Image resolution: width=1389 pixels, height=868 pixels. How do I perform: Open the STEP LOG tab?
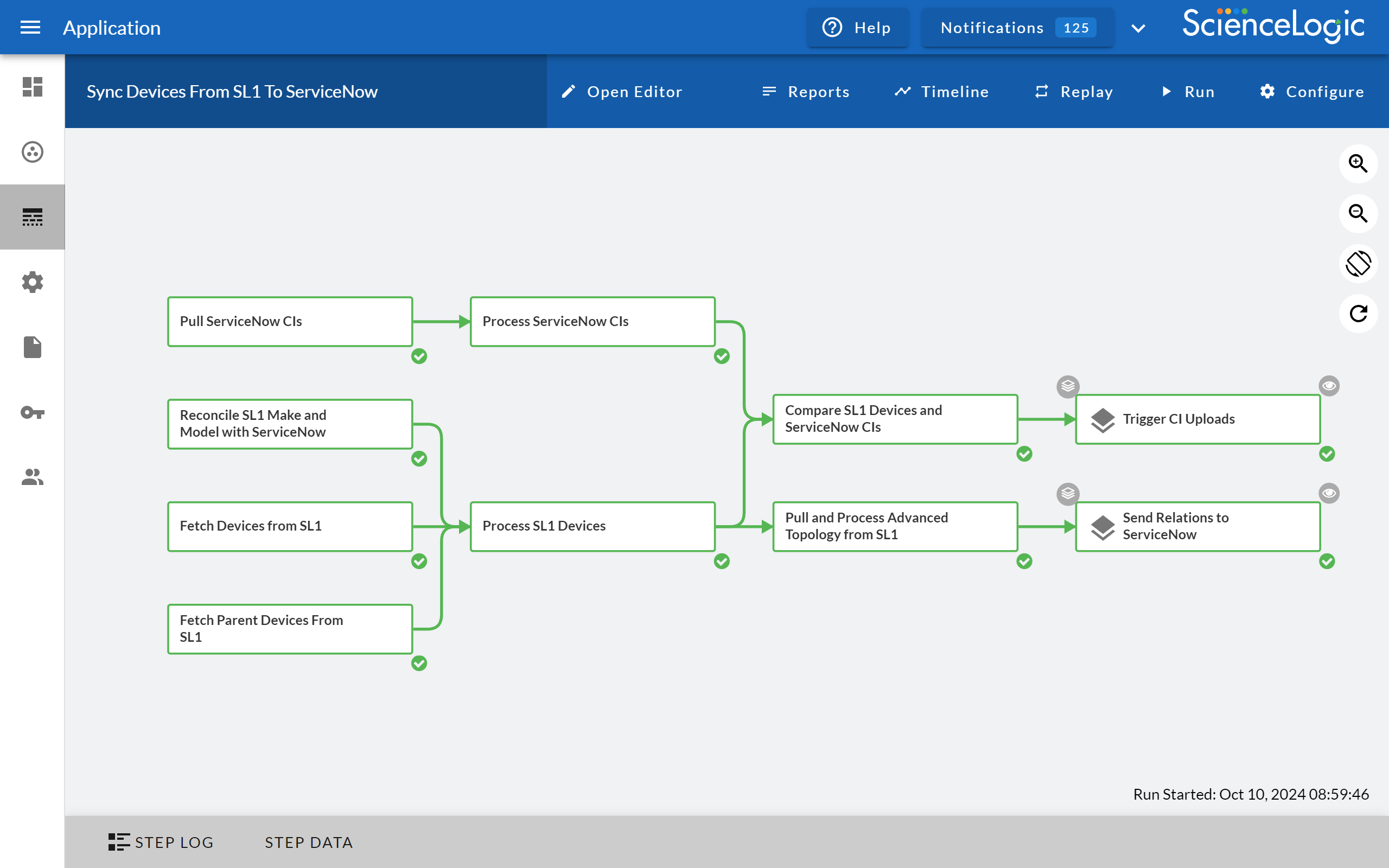click(x=161, y=842)
